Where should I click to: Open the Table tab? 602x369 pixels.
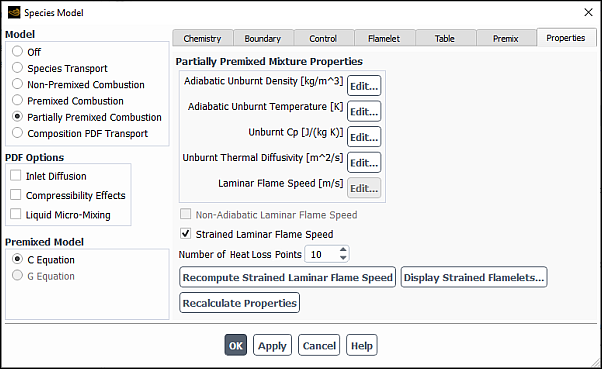(445, 38)
